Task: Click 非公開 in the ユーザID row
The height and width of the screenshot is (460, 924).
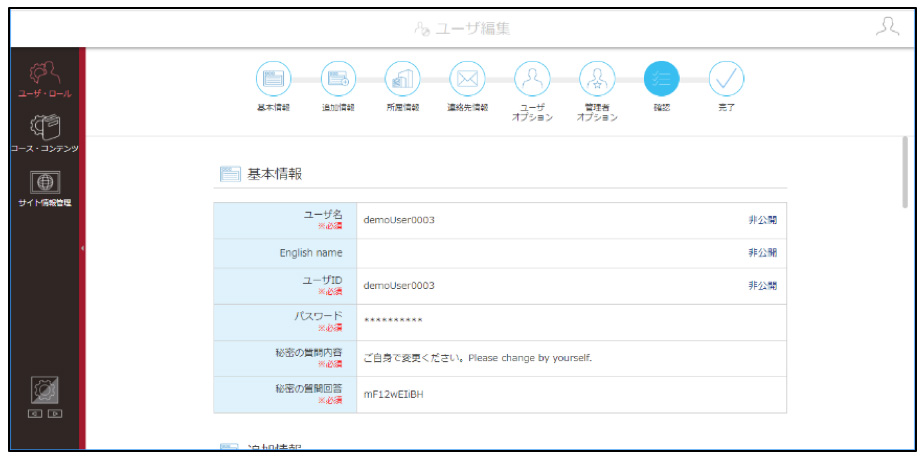Action: [x=763, y=286]
